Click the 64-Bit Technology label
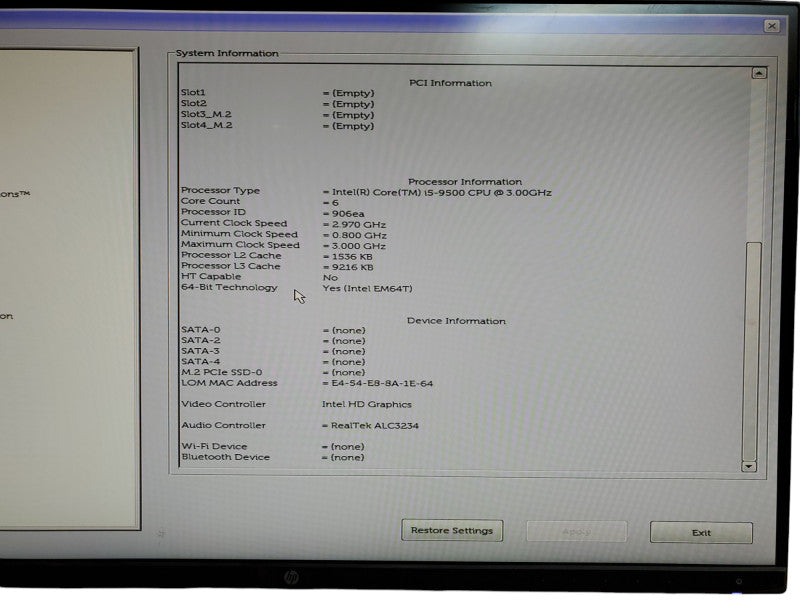The width and height of the screenshot is (800, 600). [x=229, y=287]
